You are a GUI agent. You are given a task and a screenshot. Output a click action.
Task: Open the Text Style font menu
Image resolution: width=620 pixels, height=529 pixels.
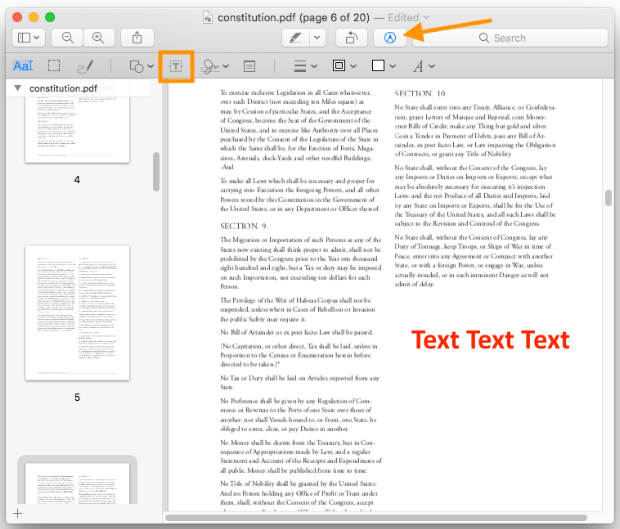pos(424,66)
